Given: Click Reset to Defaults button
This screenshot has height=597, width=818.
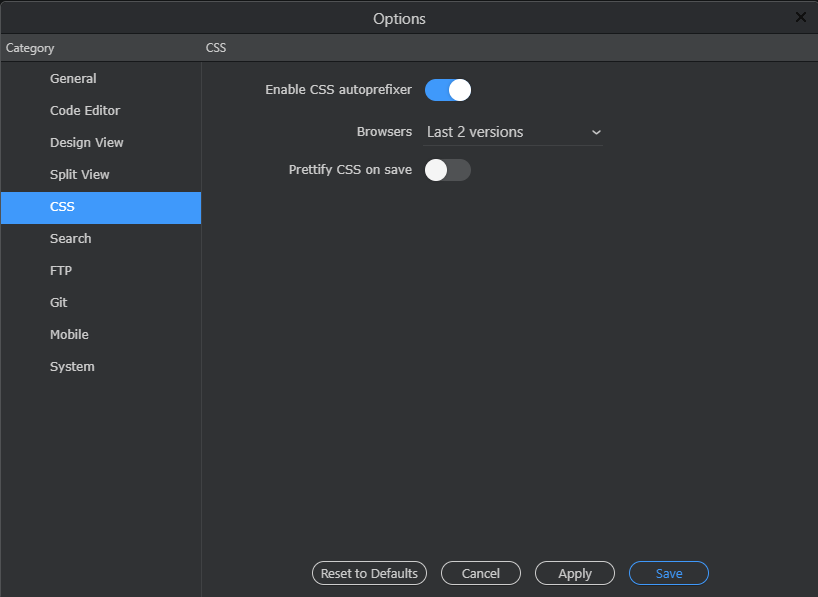Looking at the screenshot, I should (369, 573).
